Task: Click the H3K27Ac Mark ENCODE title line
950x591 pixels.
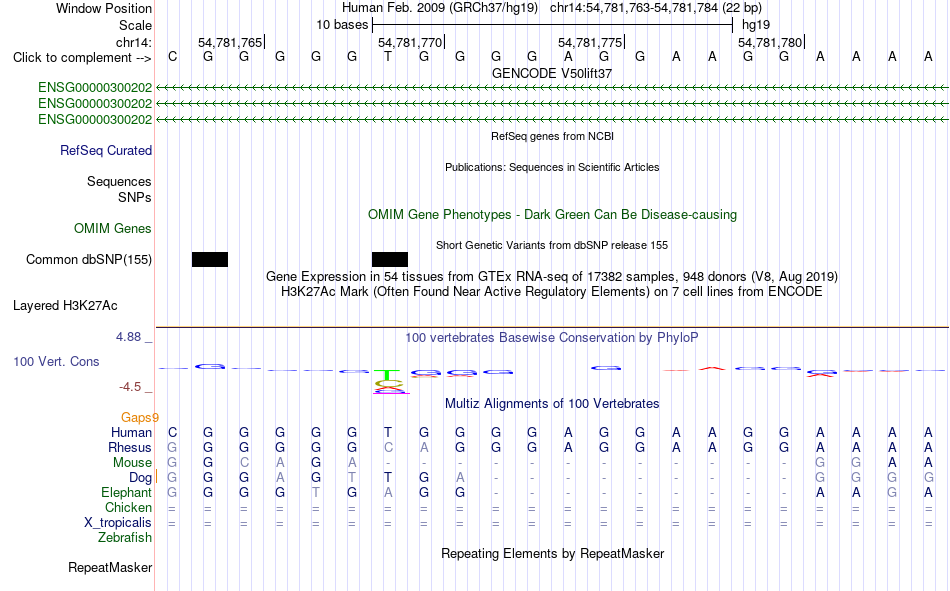Action: pyautogui.click(x=552, y=292)
